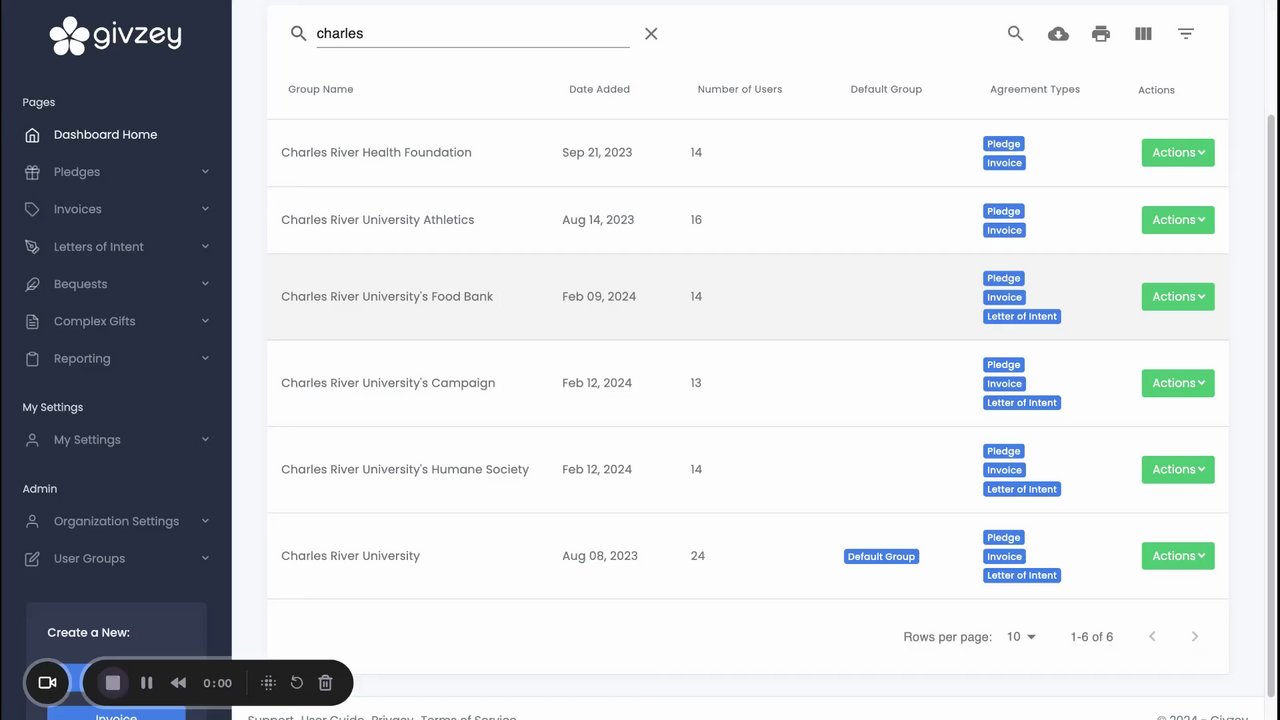Click the download CSV cloud icon
Viewport: 1280px width, 720px height.
[1058, 34]
